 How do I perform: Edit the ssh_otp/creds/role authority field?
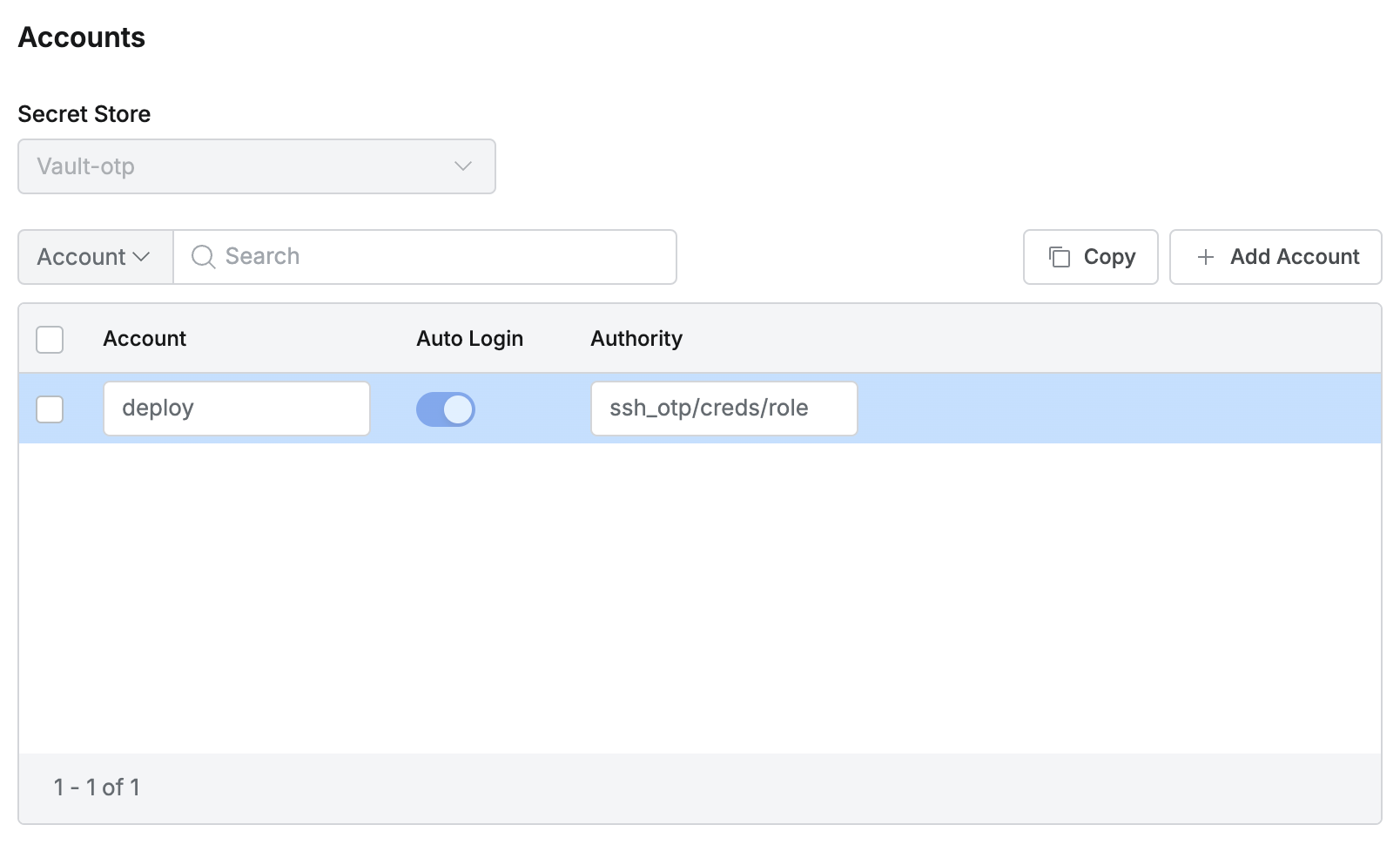[x=724, y=409]
